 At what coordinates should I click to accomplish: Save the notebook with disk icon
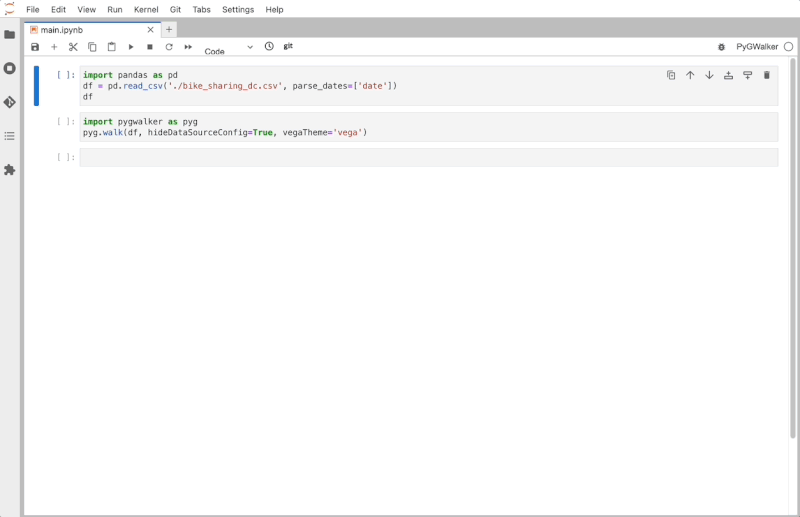click(35, 47)
